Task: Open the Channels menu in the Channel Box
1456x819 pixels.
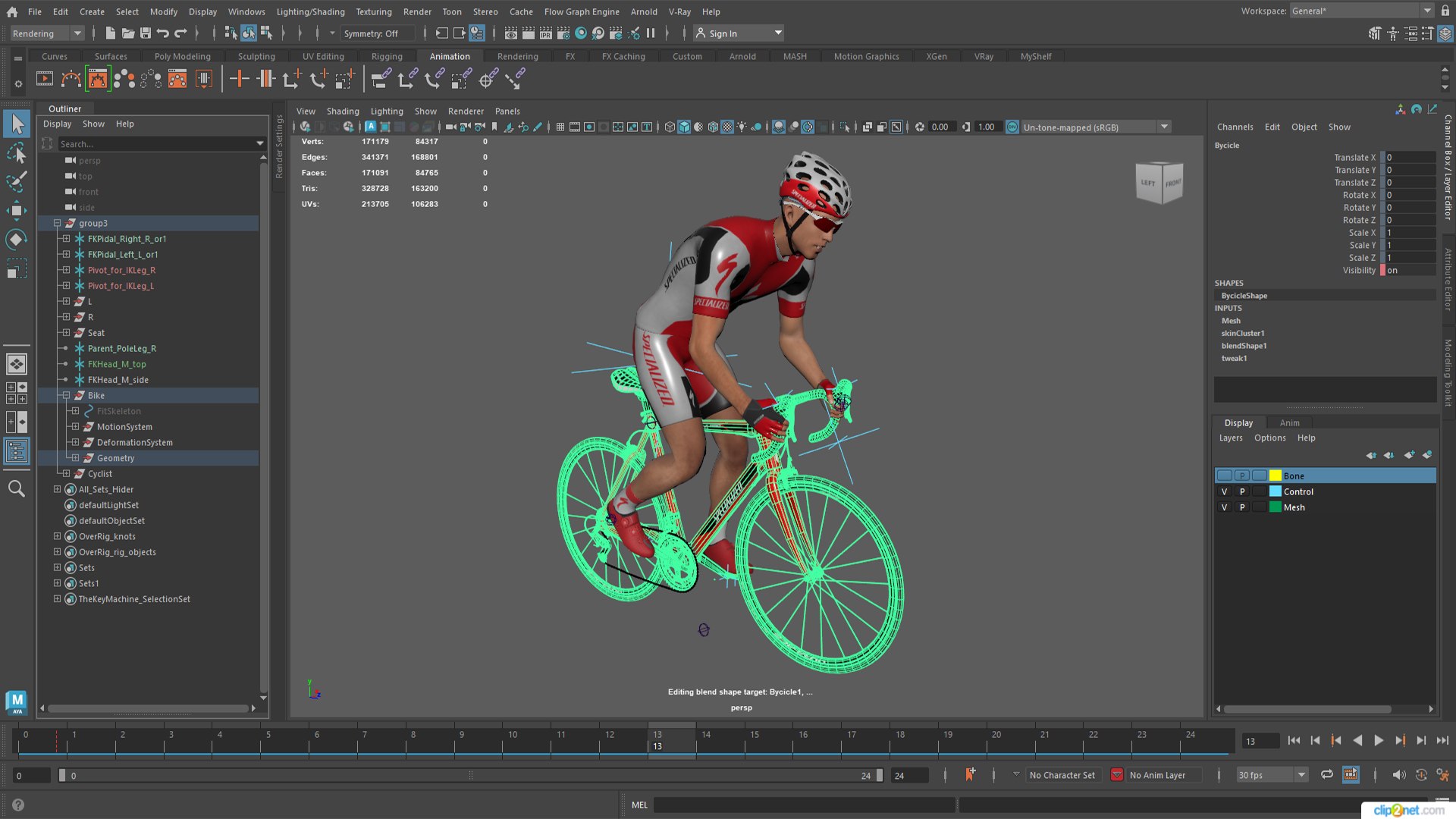Action: [1235, 127]
